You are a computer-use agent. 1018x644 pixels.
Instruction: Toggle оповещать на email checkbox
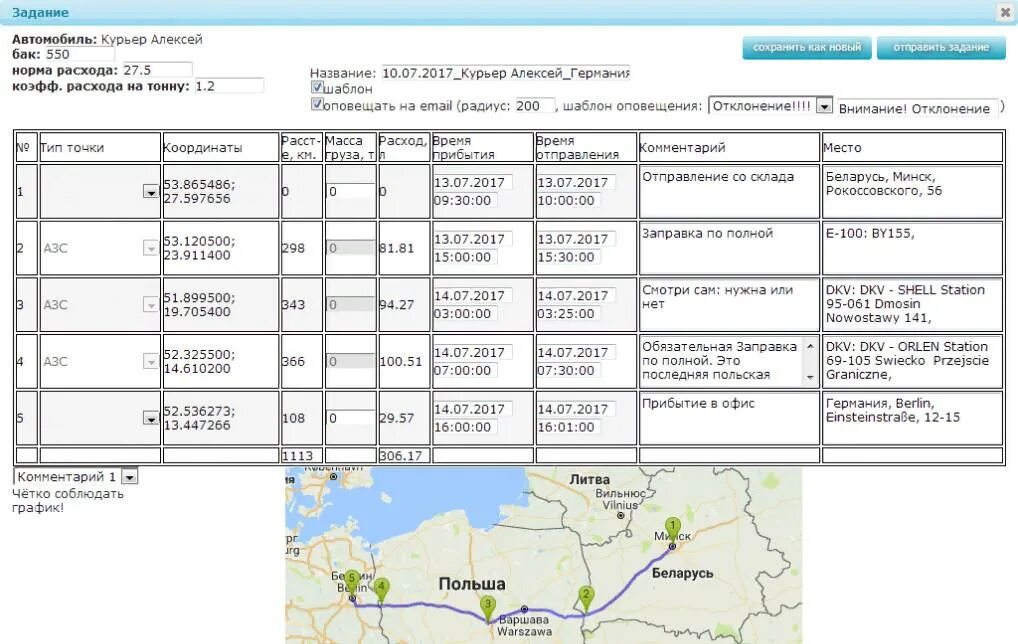317,104
